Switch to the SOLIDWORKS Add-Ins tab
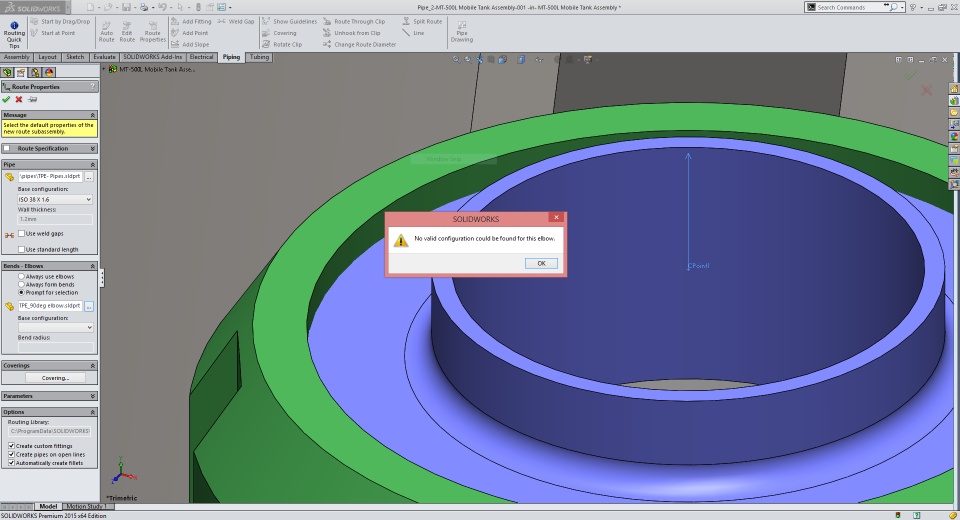This screenshot has height=520, width=960. pyautogui.click(x=152, y=57)
